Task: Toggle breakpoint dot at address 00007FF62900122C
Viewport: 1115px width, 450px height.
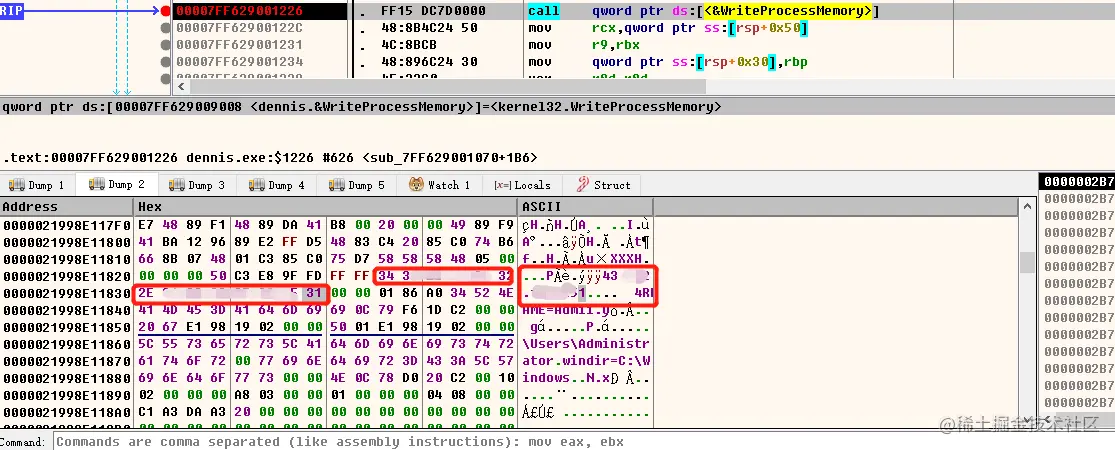Action: click(x=166, y=28)
